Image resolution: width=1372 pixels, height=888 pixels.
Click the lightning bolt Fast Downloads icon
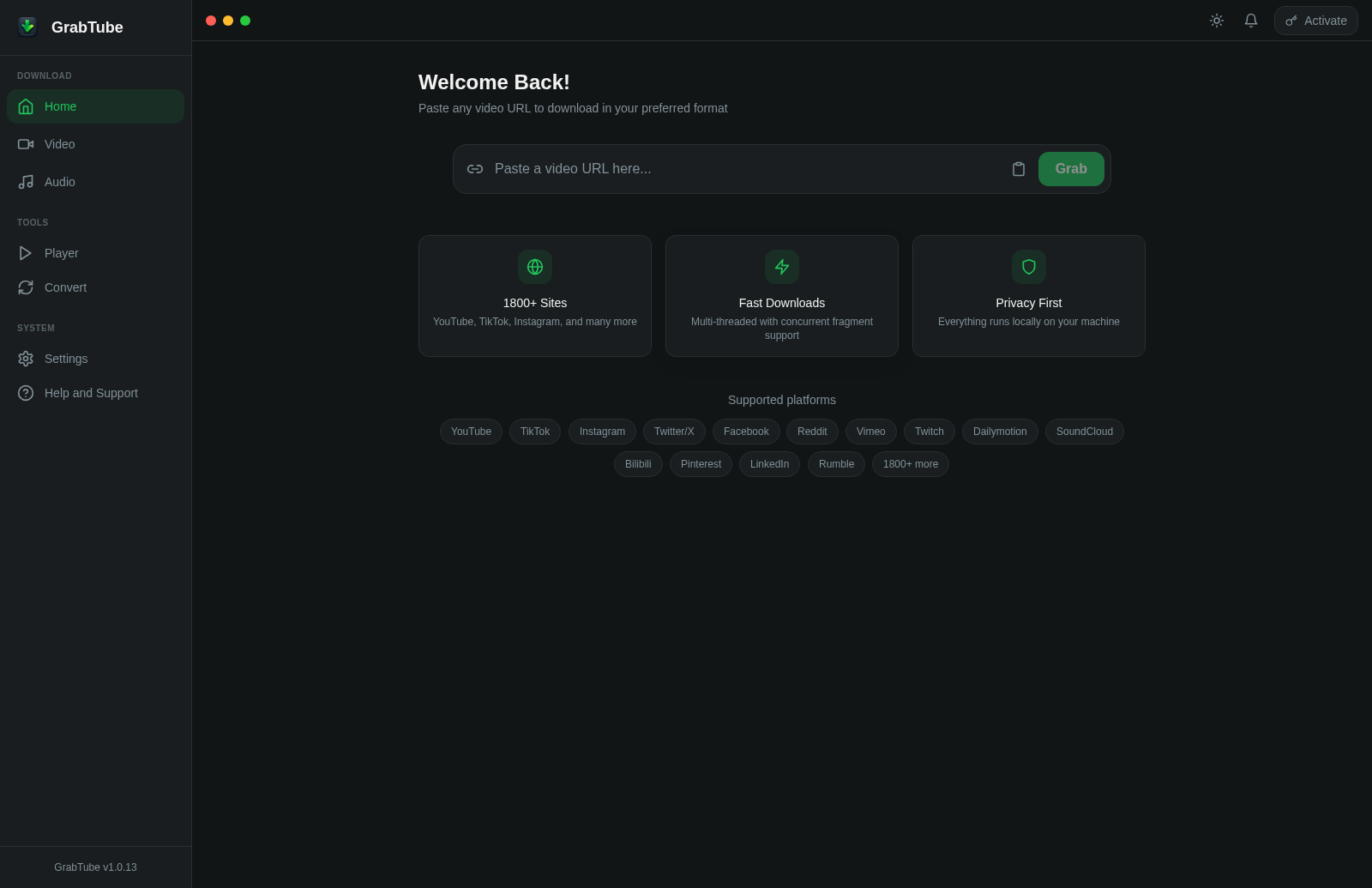782,267
